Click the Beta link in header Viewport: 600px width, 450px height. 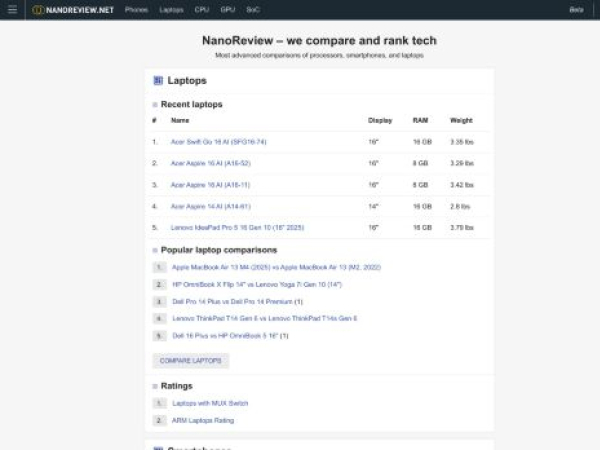576,10
